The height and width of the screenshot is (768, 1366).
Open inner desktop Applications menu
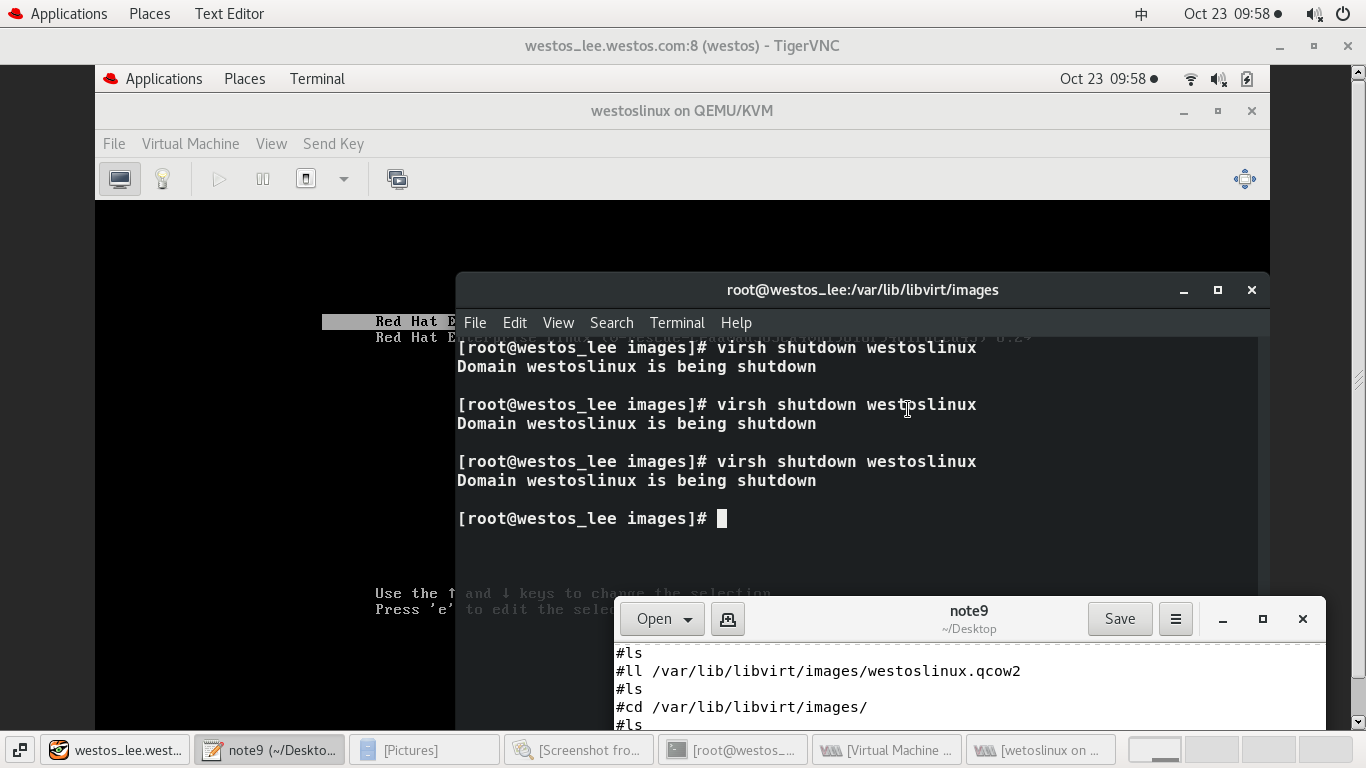[x=164, y=79]
